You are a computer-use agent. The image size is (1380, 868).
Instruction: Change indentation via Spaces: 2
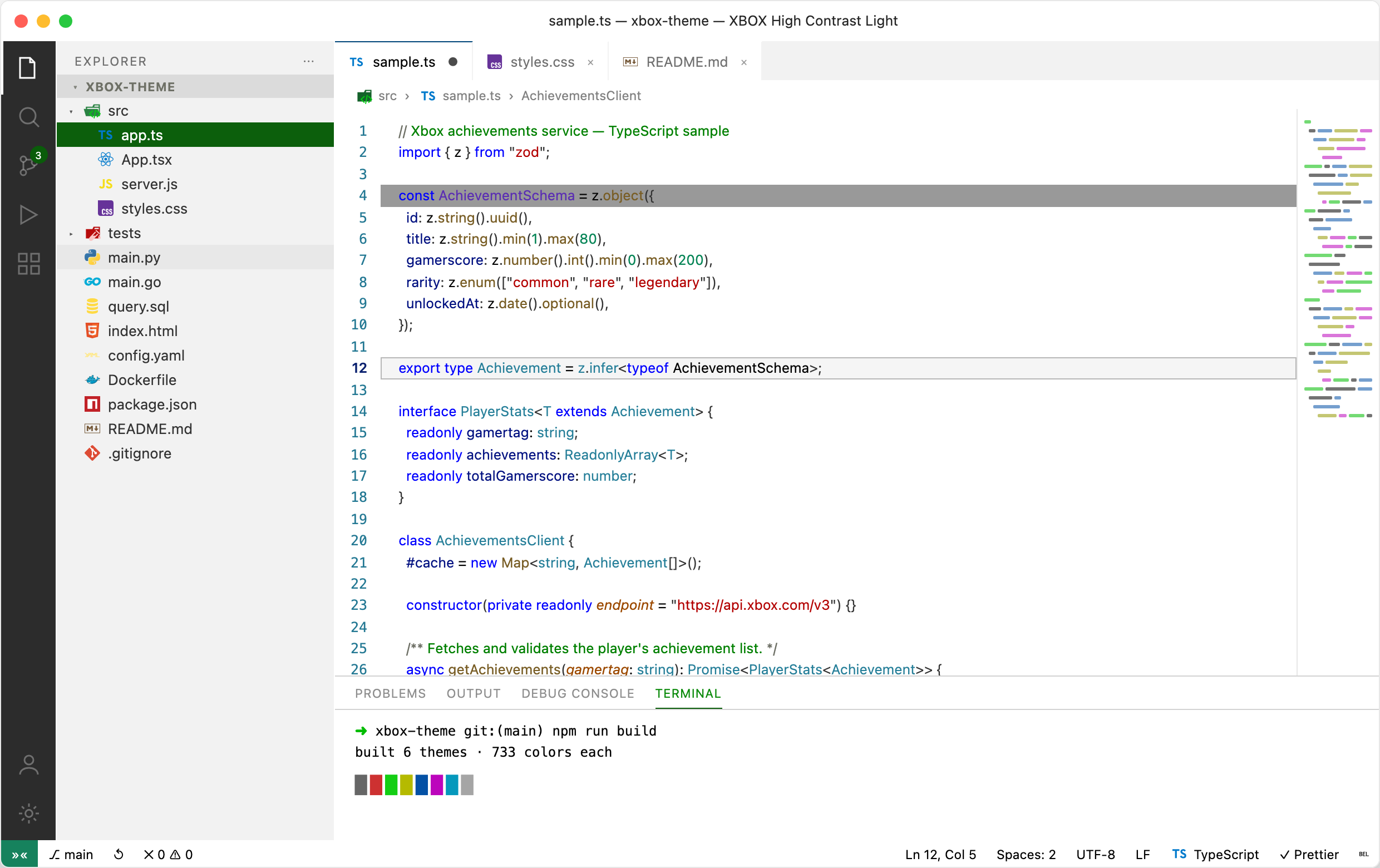(1026, 854)
